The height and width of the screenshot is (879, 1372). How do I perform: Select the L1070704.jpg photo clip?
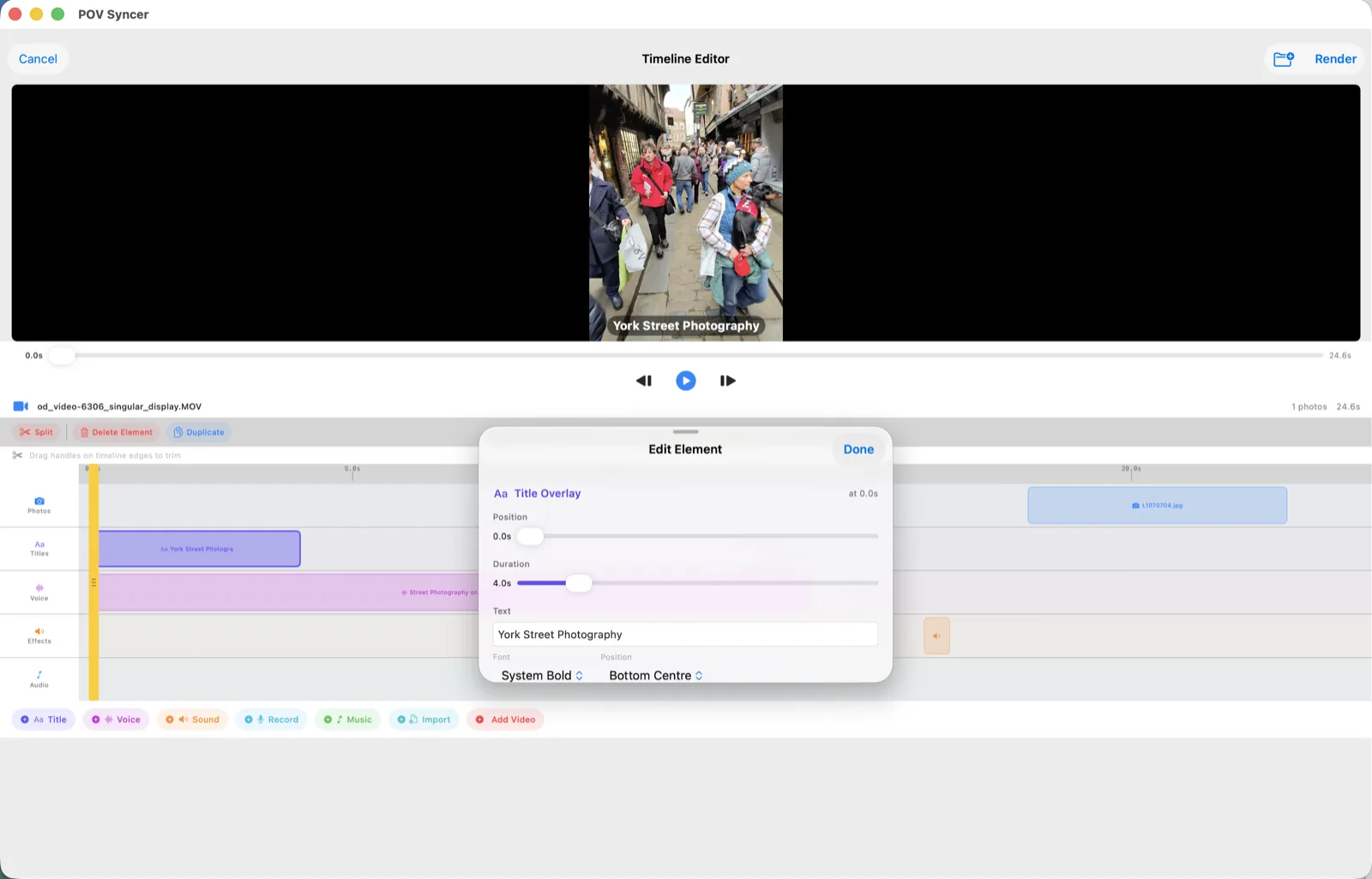[1157, 505]
